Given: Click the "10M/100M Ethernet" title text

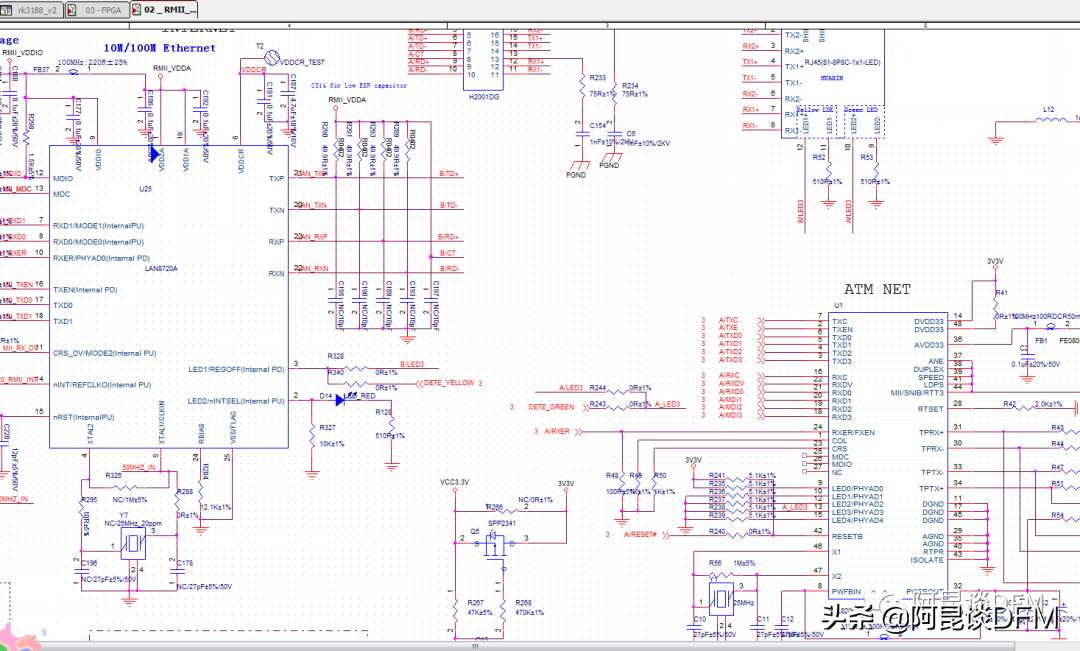Looking at the screenshot, I should (x=160, y=48).
